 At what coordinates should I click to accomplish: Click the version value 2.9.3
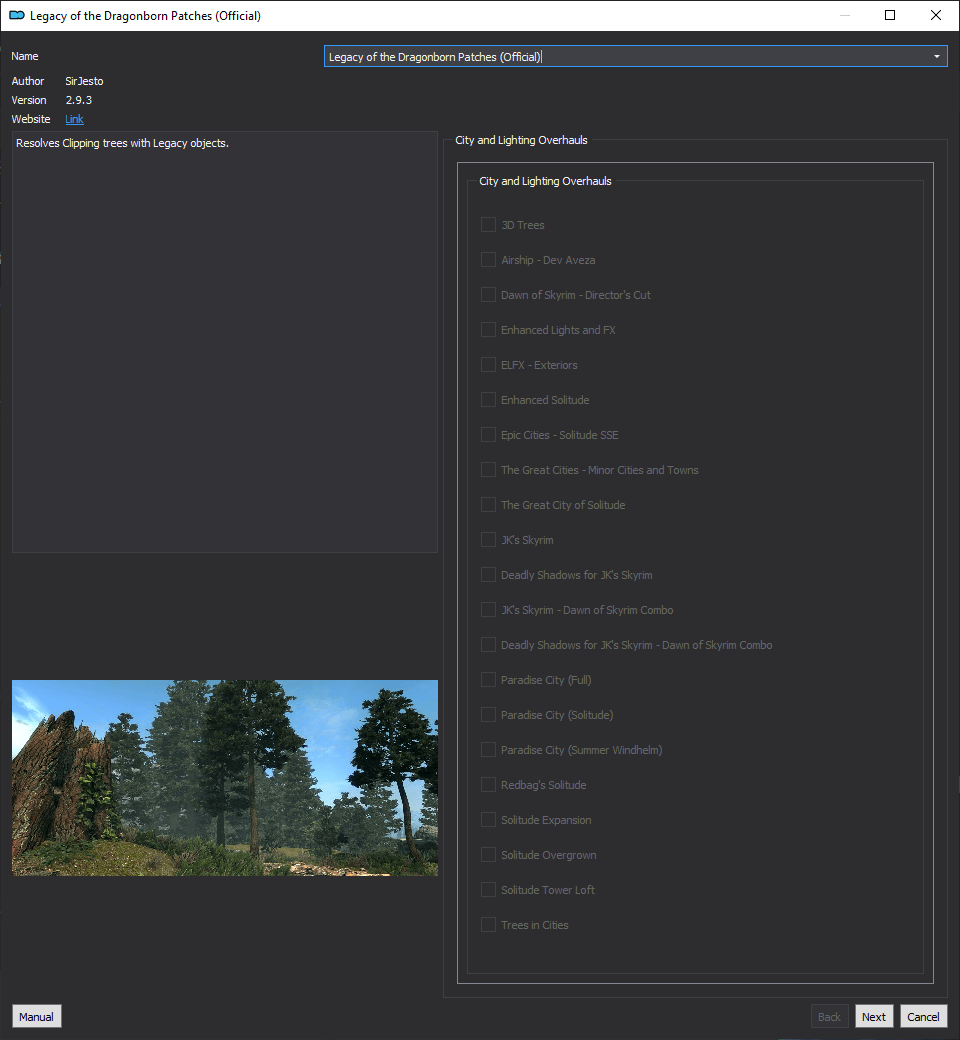point(79,100)
